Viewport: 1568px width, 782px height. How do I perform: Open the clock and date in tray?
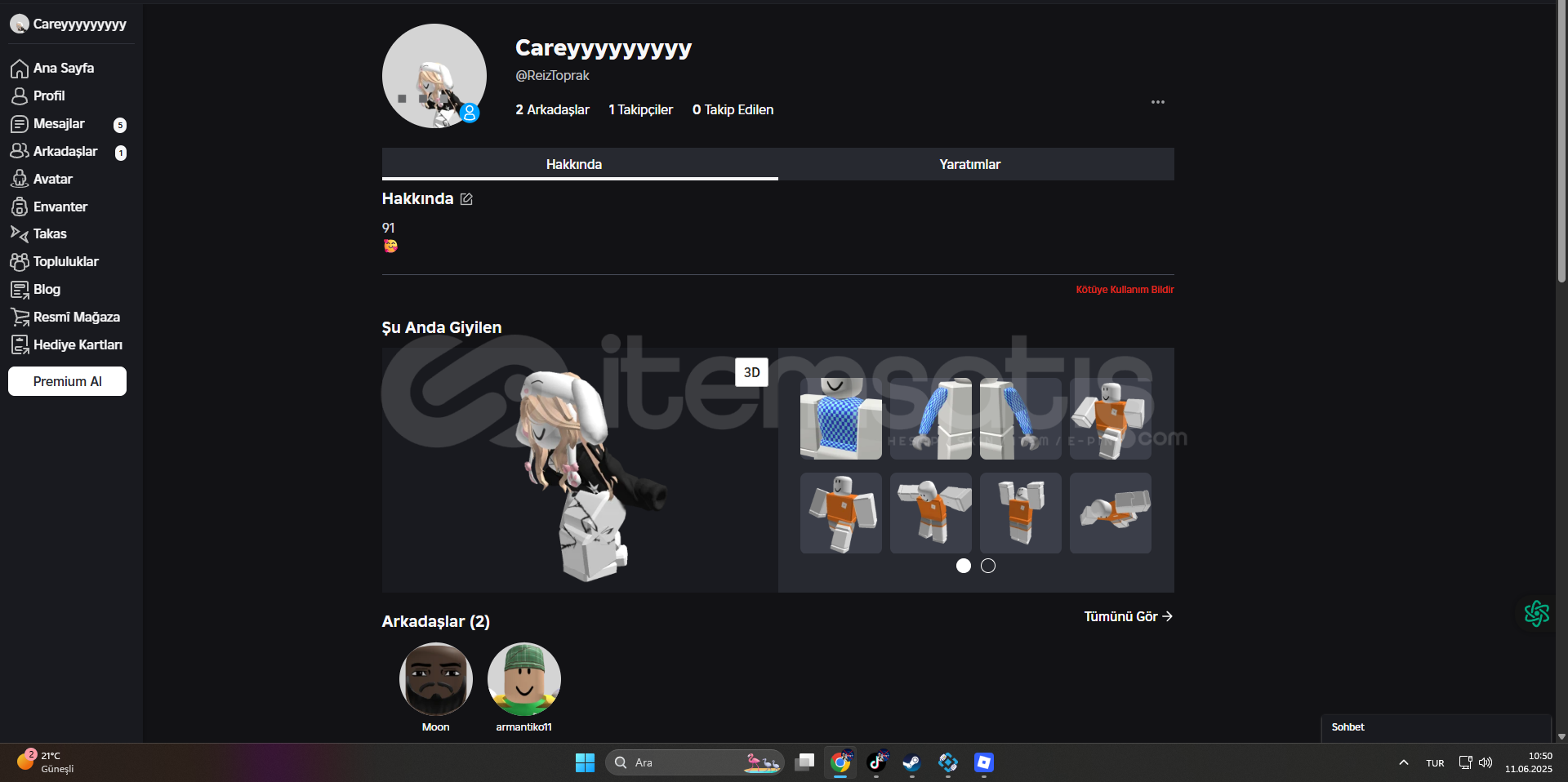point(1529,762)
